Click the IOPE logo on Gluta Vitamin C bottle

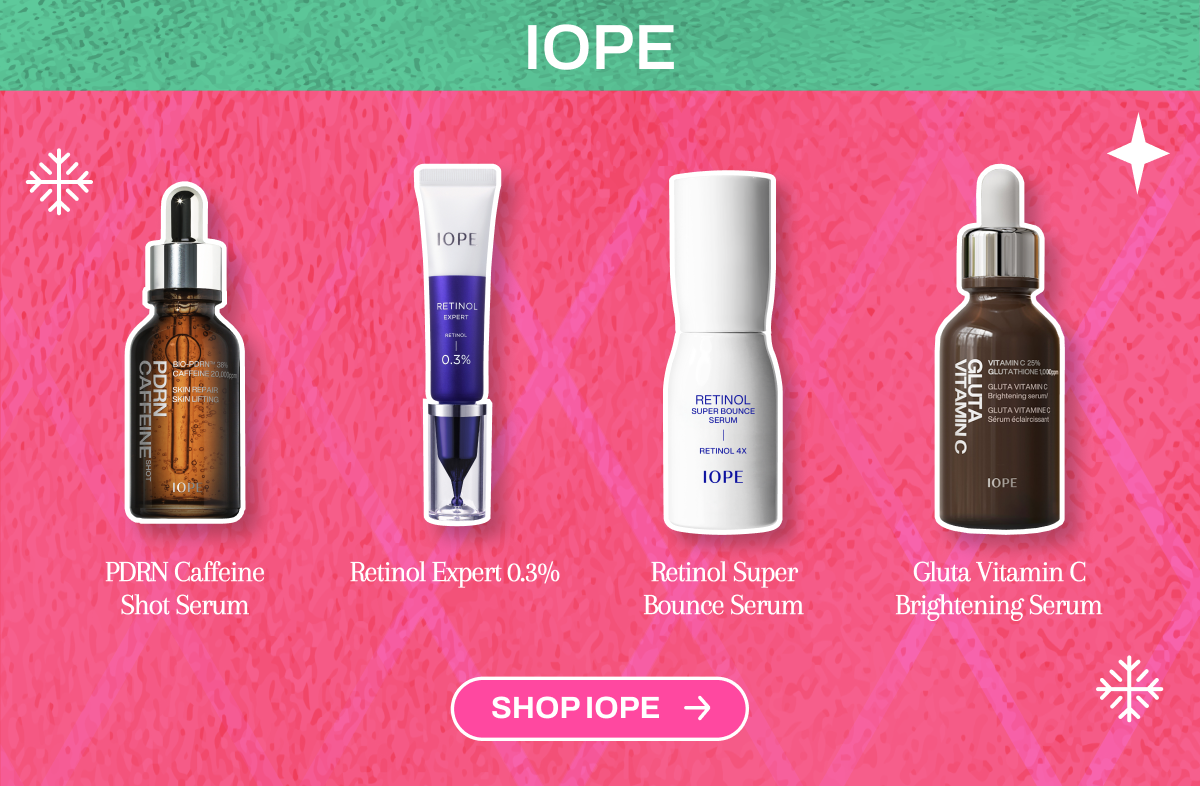pos(1002,483)
